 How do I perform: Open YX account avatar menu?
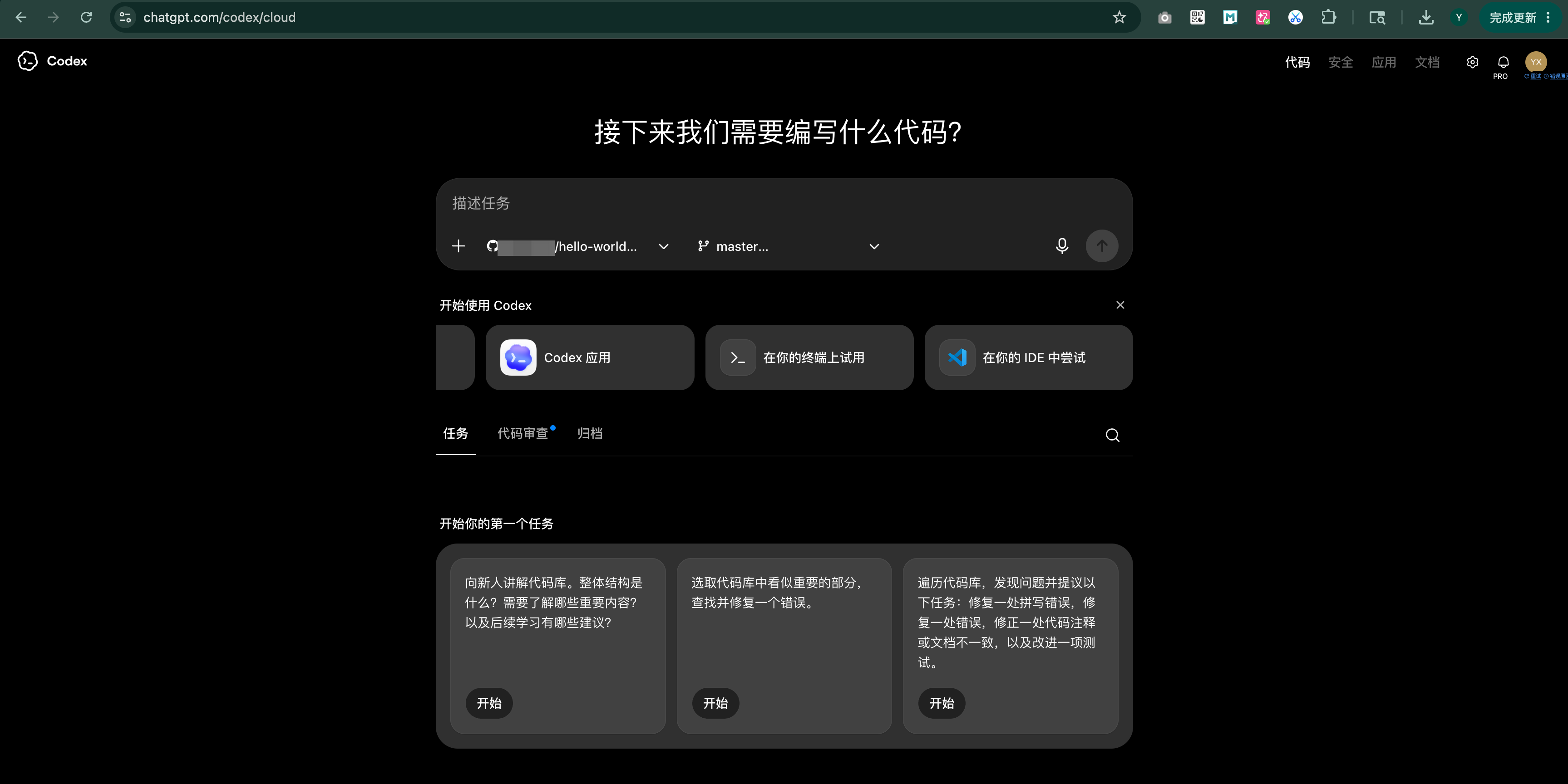[x=1536, y=62]
